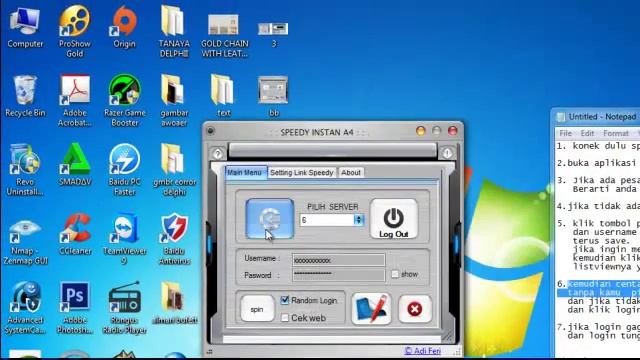Viewport: 640px width, 360px height.
Task: Click the SPEEDY INSTAN A4 title bar
Action: pos(316,132)
